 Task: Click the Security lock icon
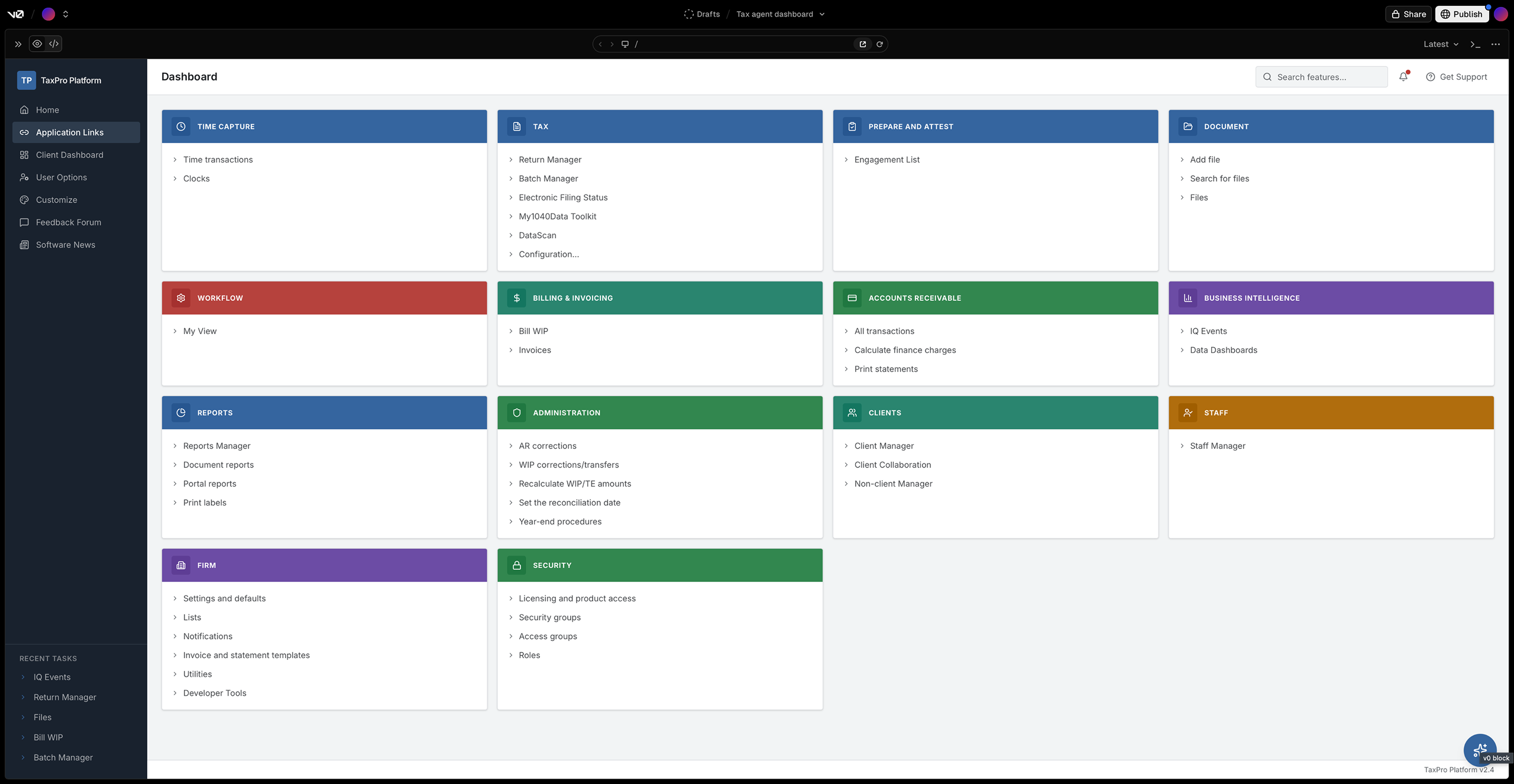coord(516,565)
